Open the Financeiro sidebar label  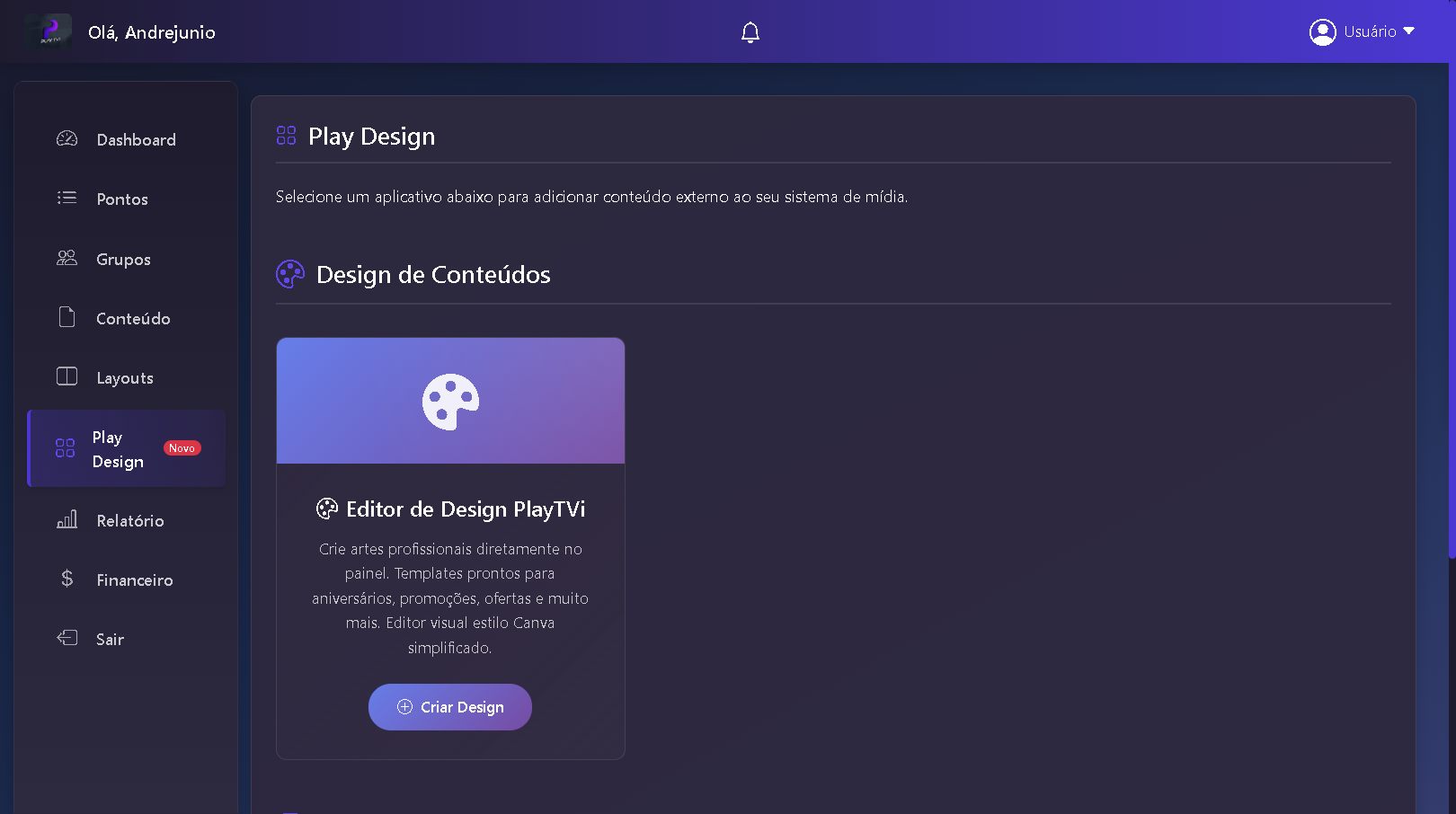(x=135, y=580)
